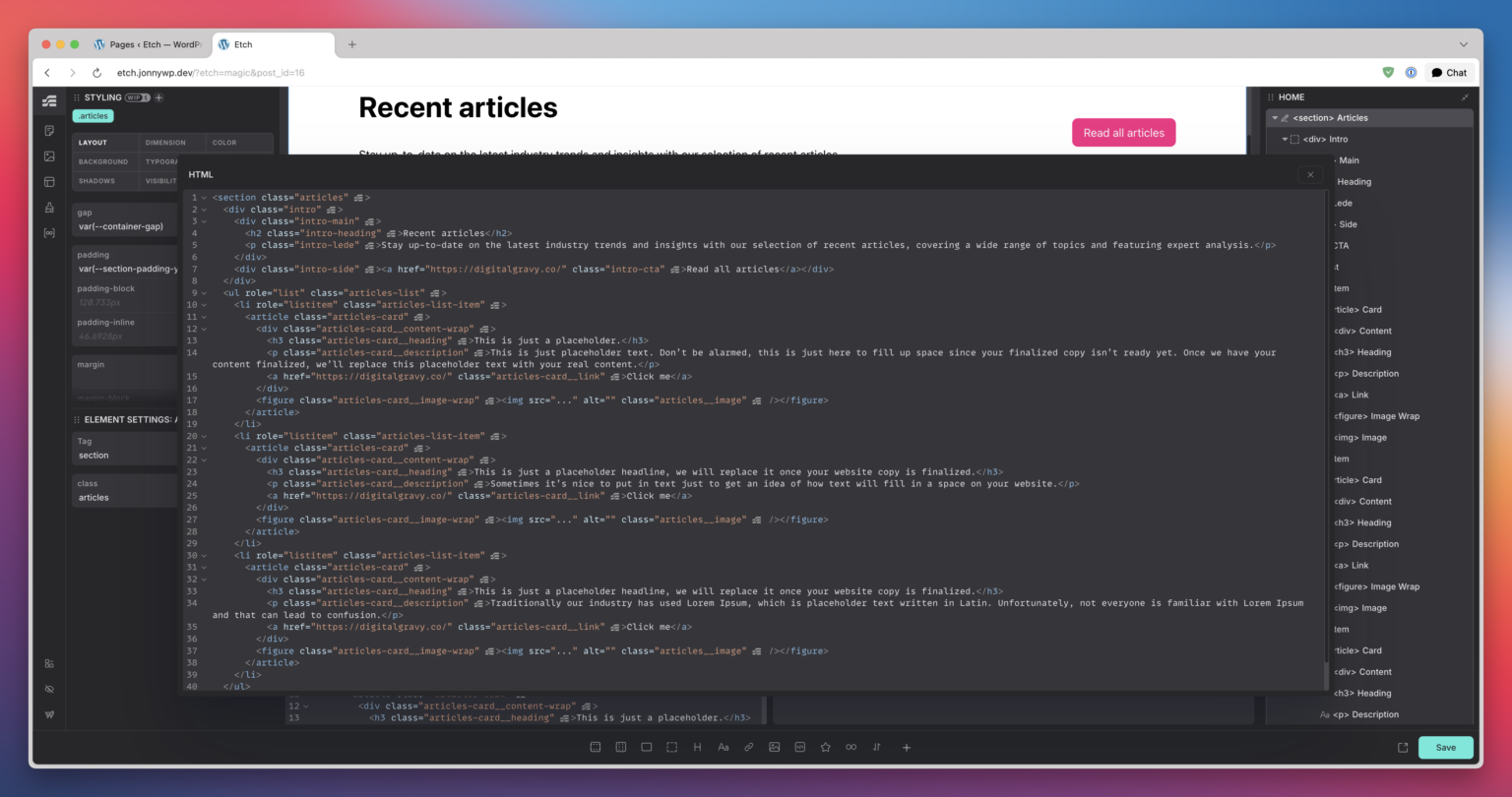Open the stamp/components icon in left sidebar
Image resolution: width=1512 pixels, height=797 pixels.
49,208
